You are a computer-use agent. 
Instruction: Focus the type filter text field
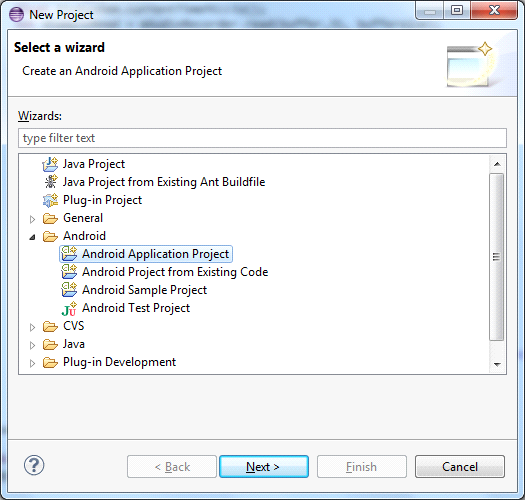click(262, 138)
